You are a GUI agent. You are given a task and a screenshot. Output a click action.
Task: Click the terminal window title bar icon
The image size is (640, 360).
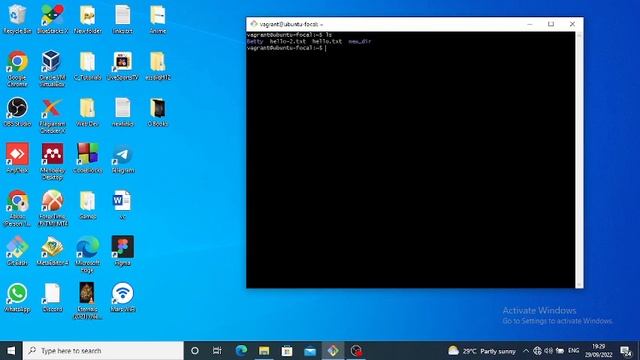[x=254, y=24]
